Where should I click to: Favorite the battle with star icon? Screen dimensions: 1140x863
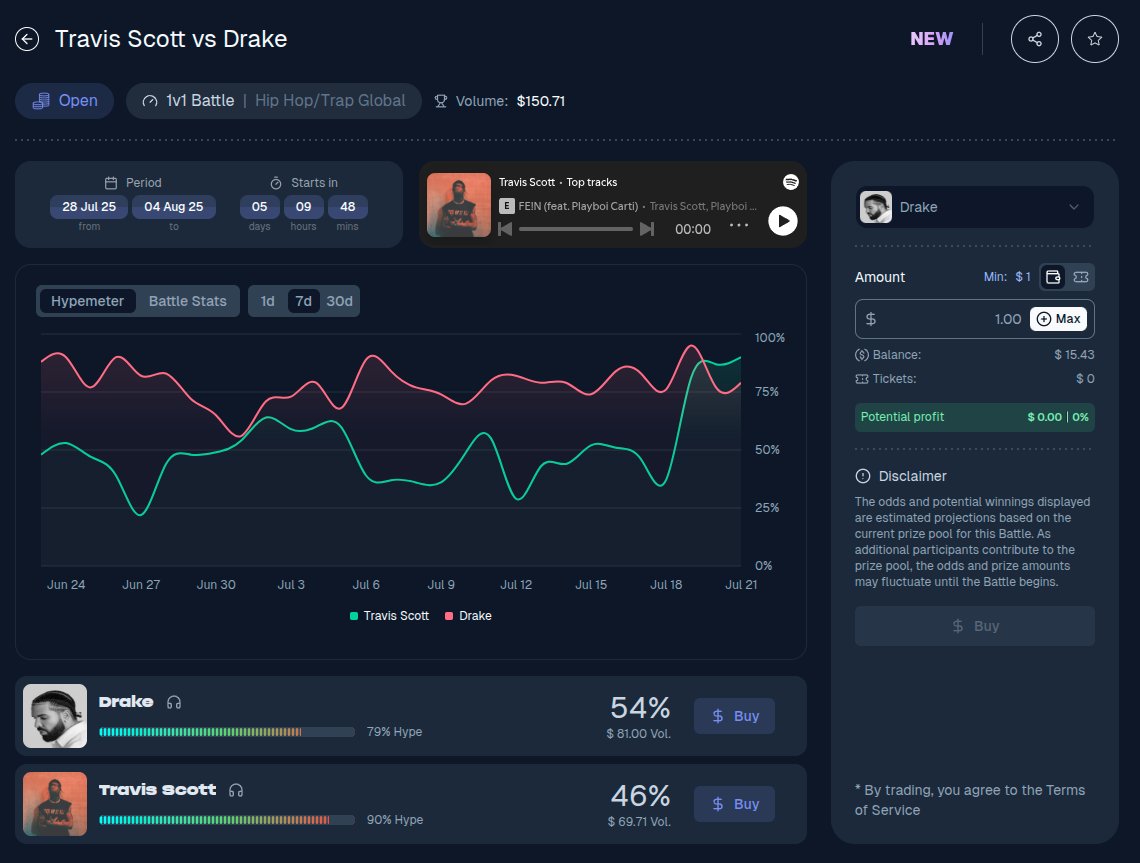pyautogui.click(x=1094, y=39)
